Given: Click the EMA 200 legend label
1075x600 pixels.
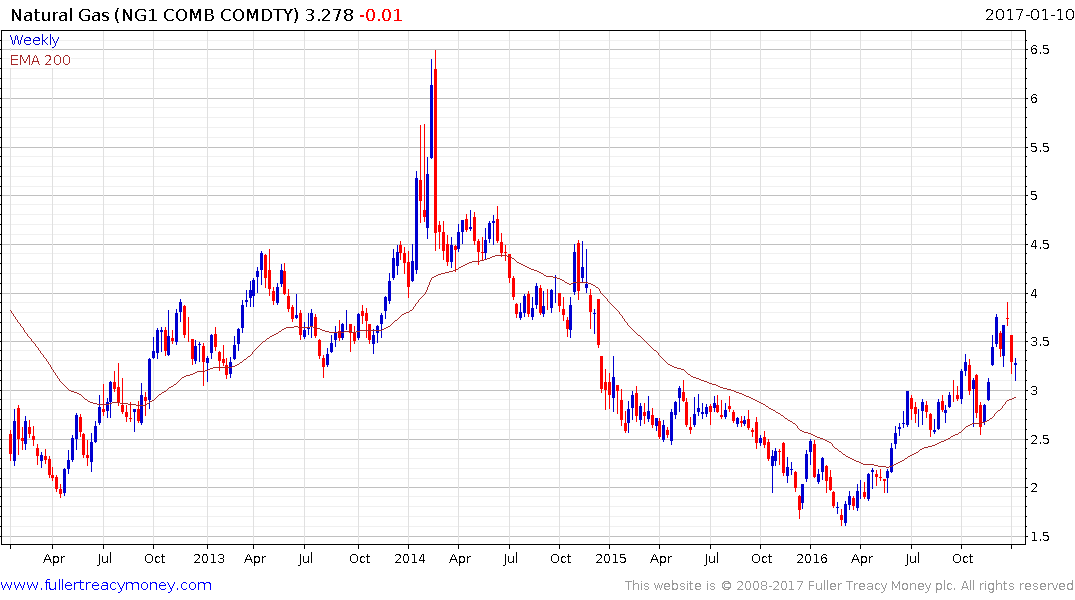Looking at the screenshot, I should coord(40,60).
